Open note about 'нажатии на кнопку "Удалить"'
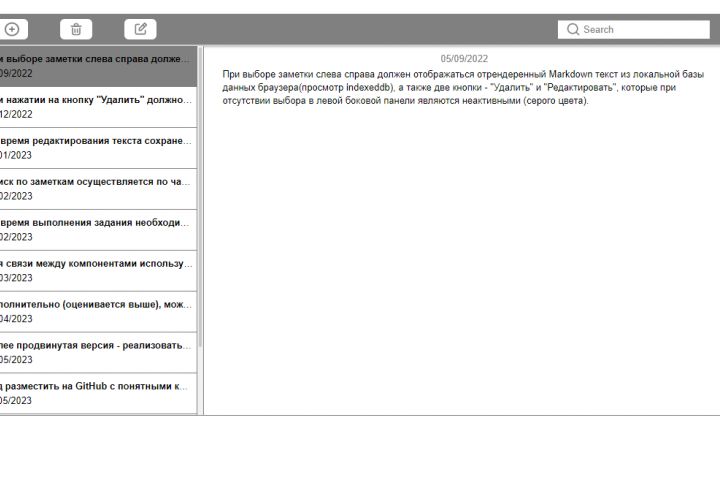This screenshot has width=720, height=480. pyautogui.click(x=98, y=107)
